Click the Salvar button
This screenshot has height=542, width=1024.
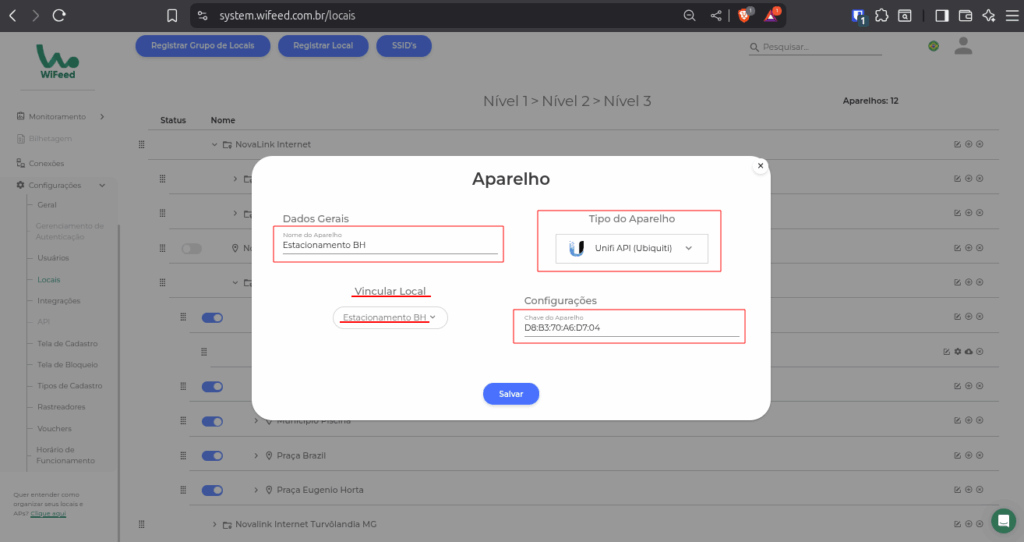click(511, 394)
